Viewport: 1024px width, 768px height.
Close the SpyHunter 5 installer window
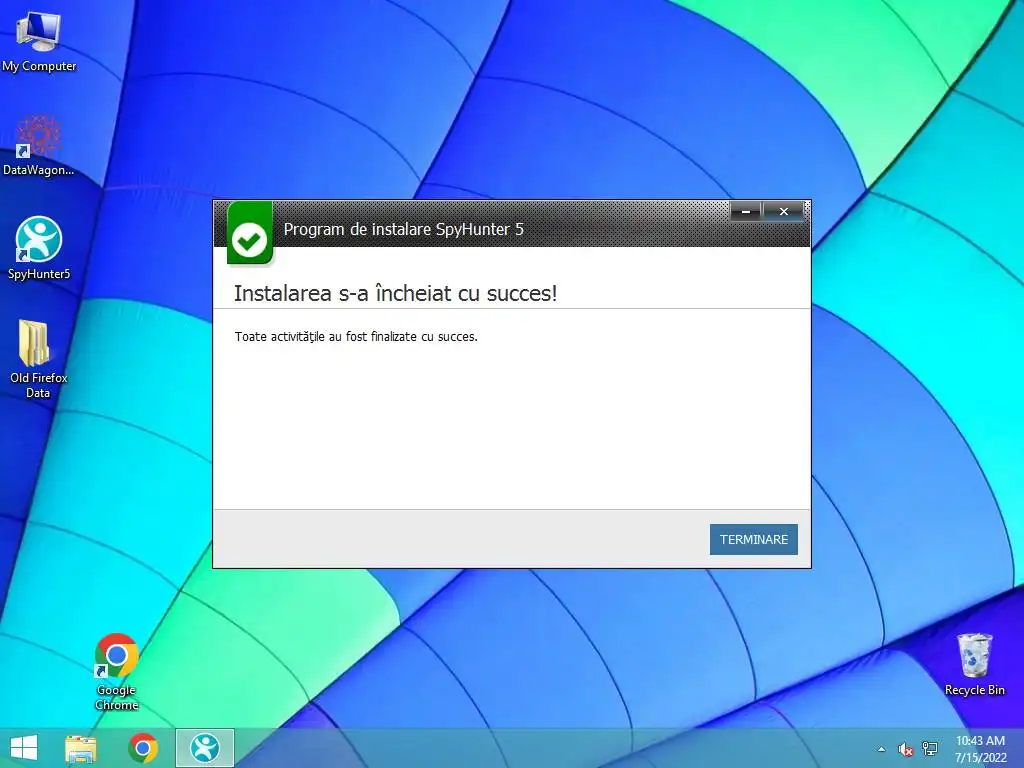[784, 212]
